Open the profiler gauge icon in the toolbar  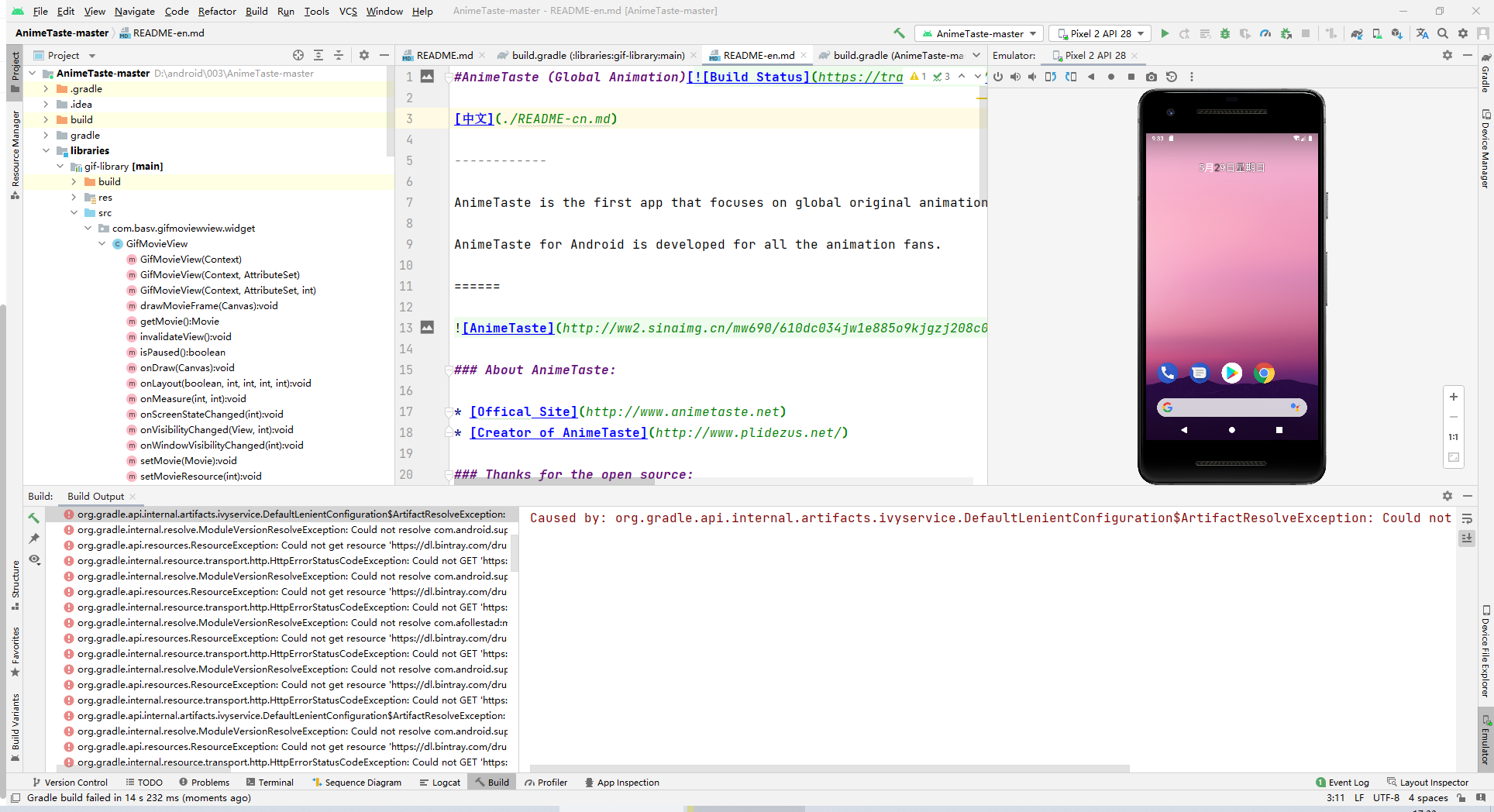click(1265, 33)
